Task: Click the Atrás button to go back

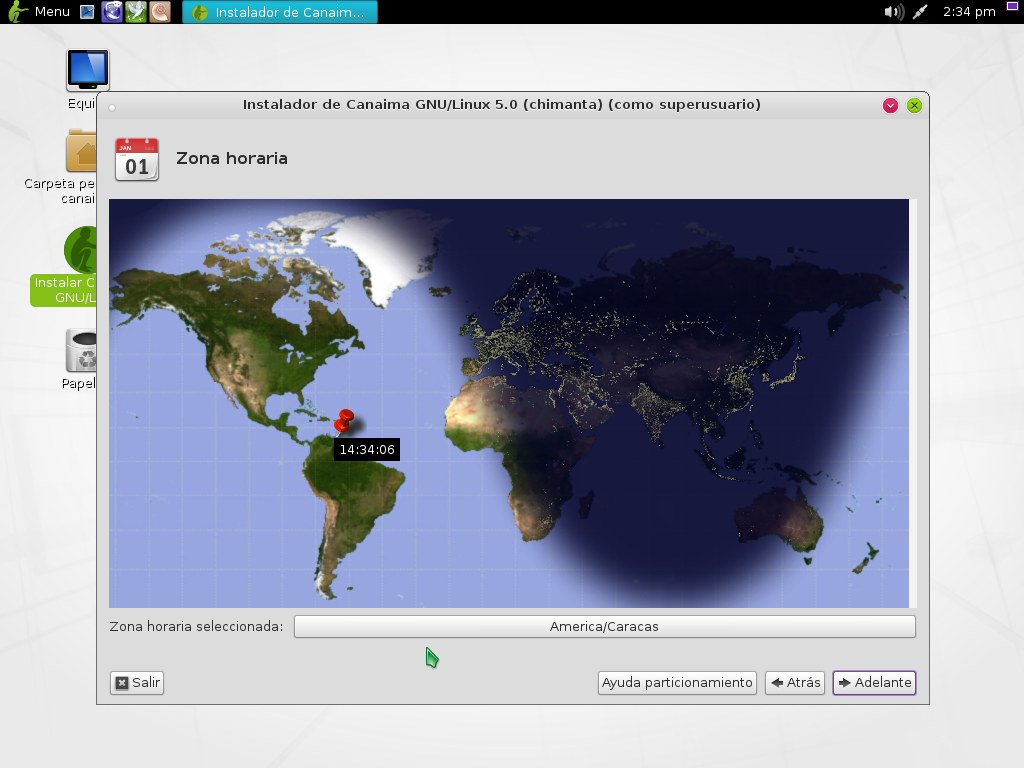Action: [794, 683]
